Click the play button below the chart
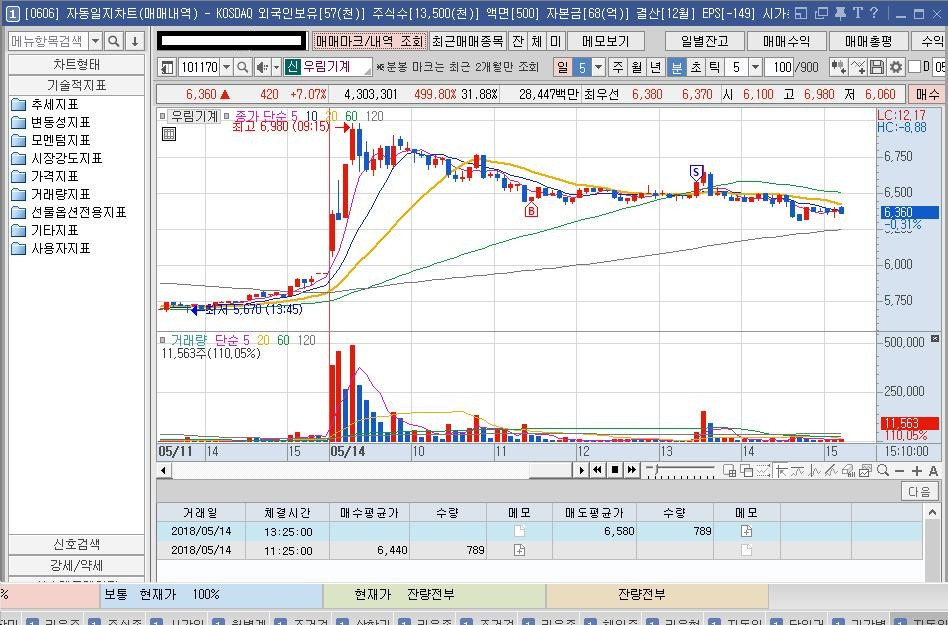Image resolution: width=948 pixels, height=625 pixels. point(581,470)
